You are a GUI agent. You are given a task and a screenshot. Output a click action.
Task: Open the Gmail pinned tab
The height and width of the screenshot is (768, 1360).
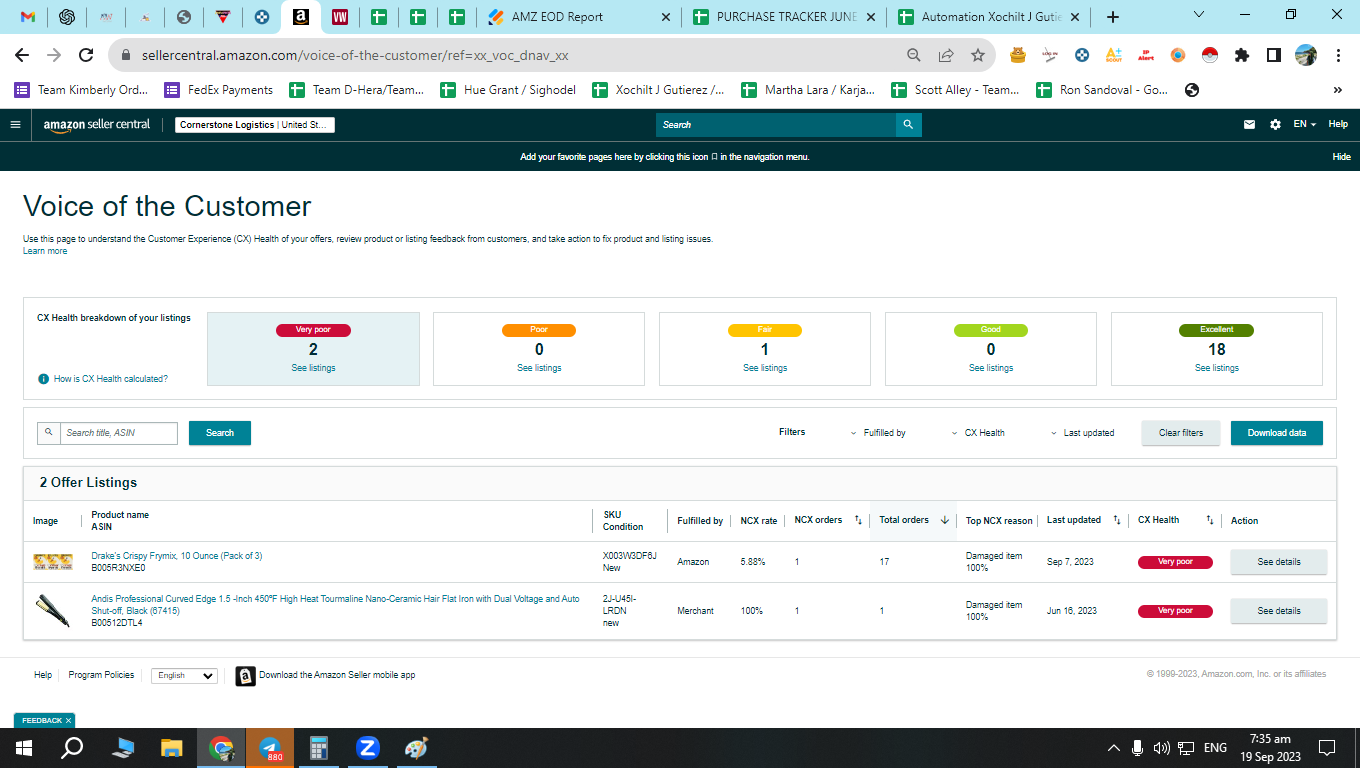point(28,17)
